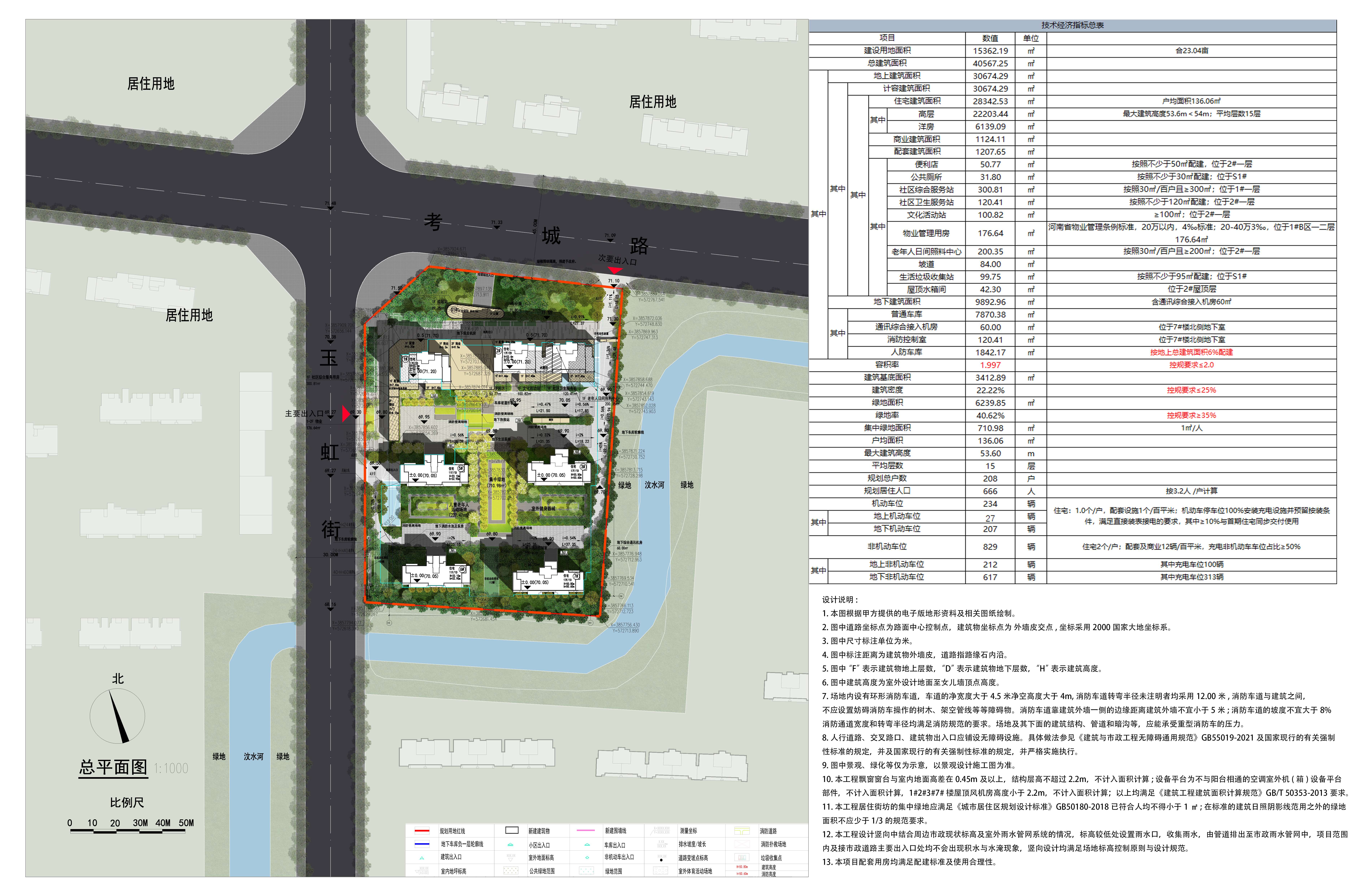Select the 地下机动车位 value 207

(990, 529)
